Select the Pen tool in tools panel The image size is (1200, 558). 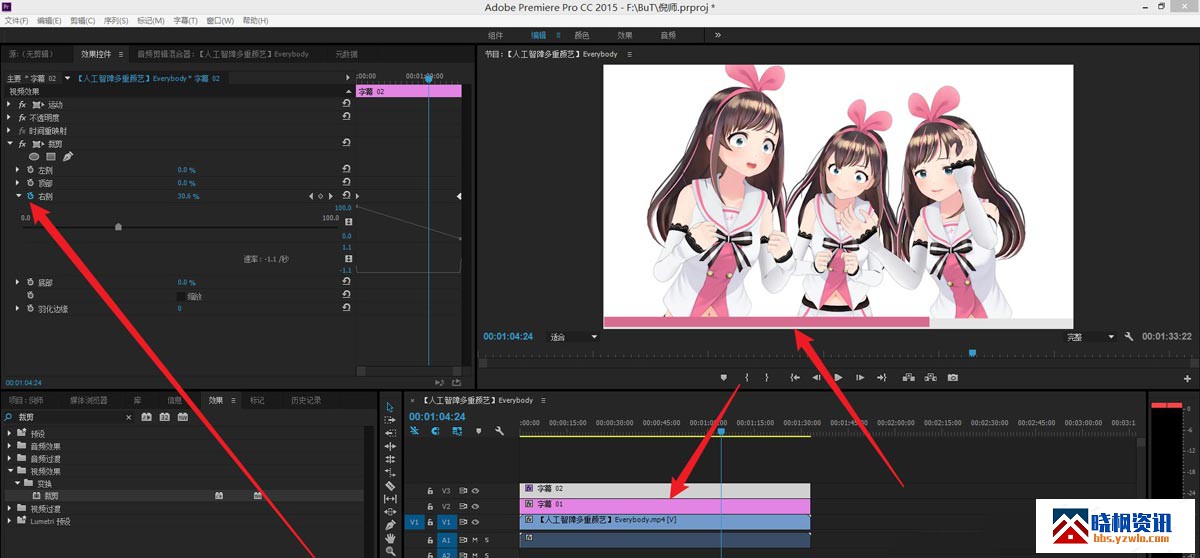[x=390, y=525]
